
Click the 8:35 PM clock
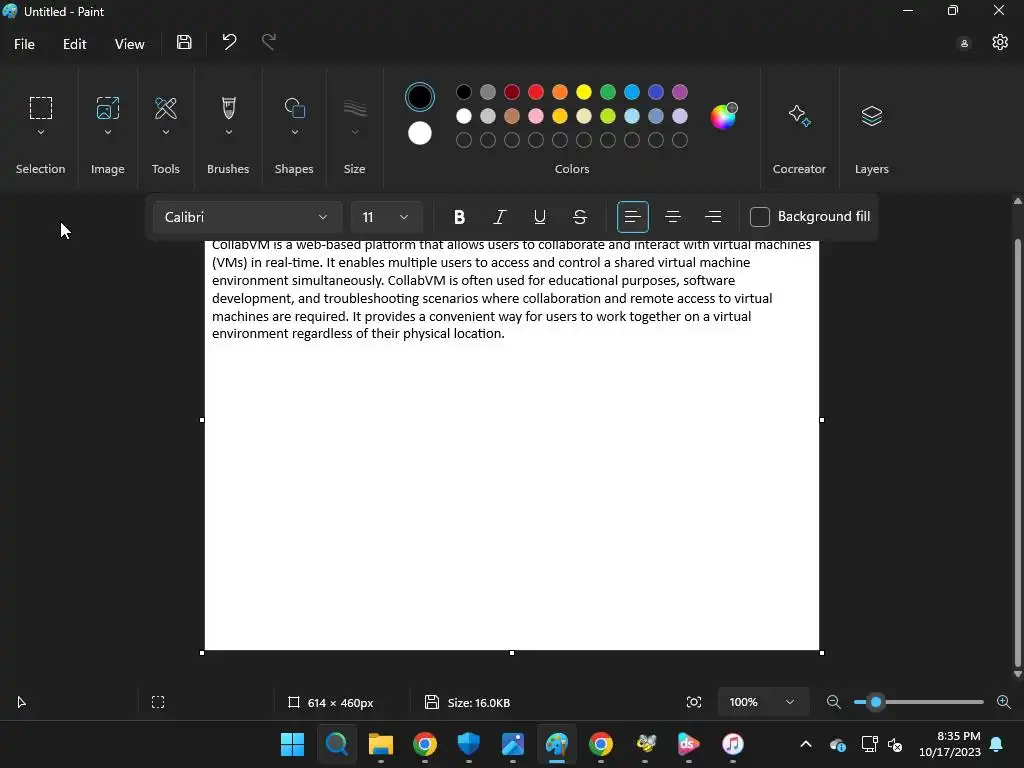(958, 736)
